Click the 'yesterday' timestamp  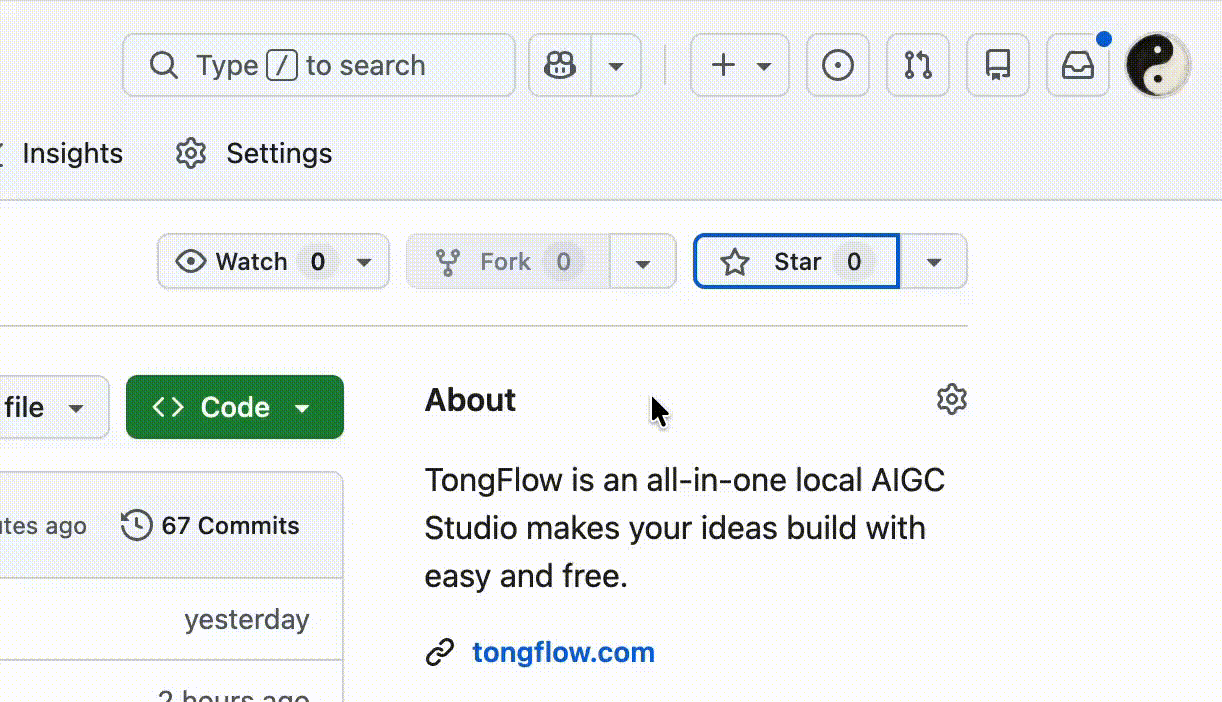click(247, 620)
